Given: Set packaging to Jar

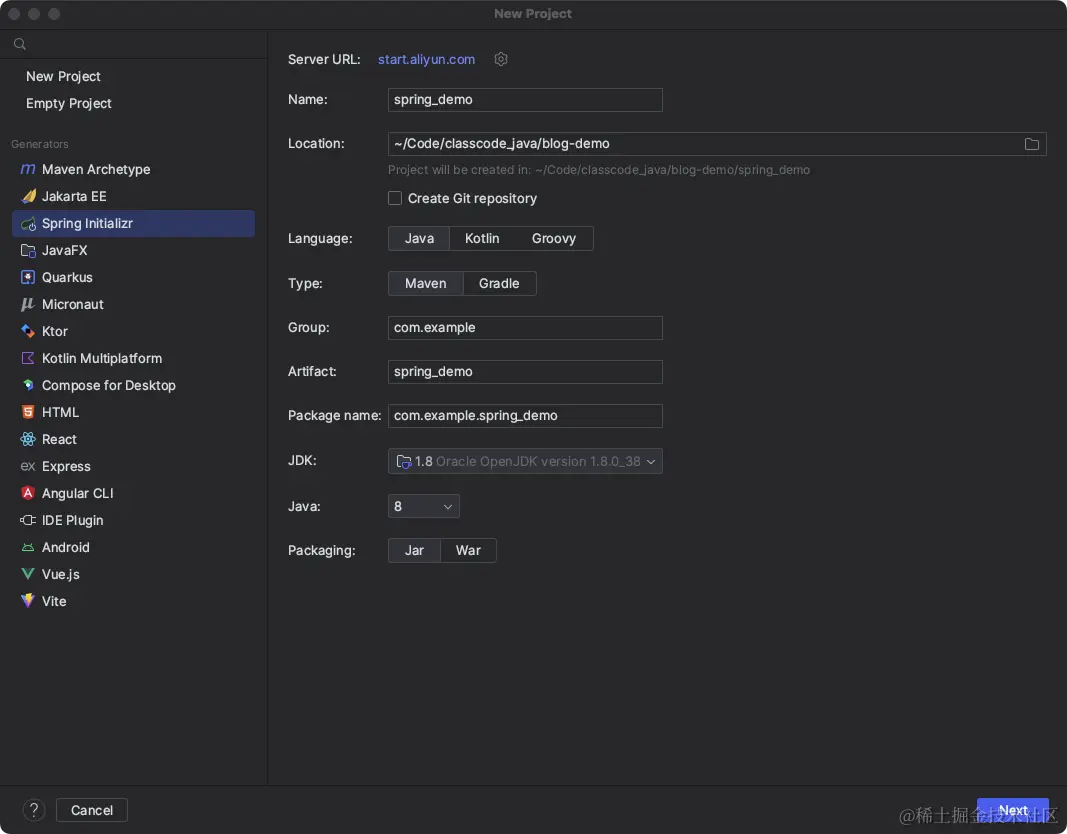Looking at the screenshot, I should click(414, 550).
